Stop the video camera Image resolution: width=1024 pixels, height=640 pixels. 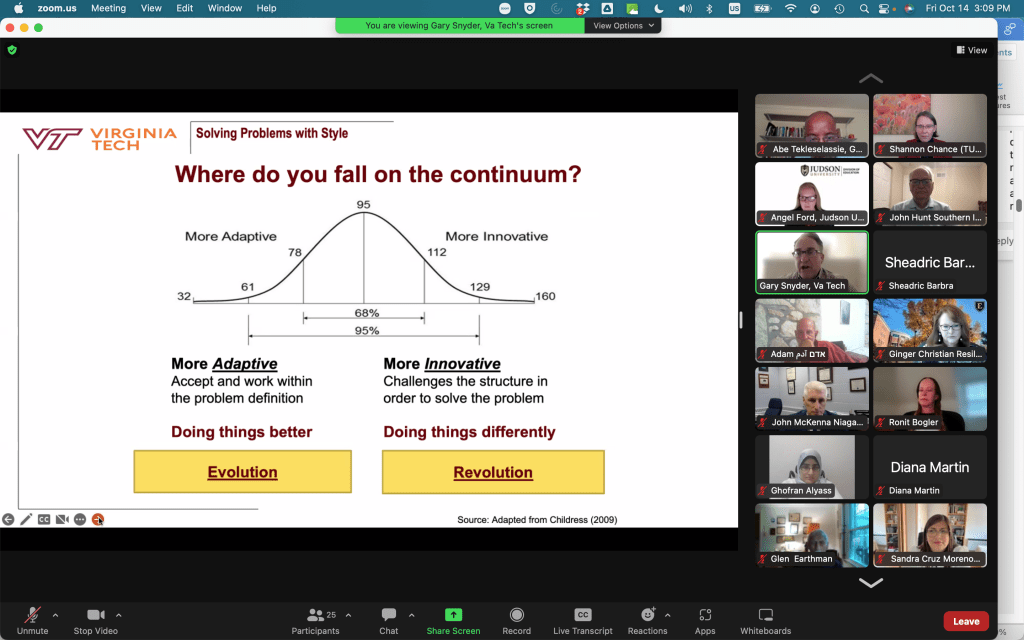click(96, 615)
